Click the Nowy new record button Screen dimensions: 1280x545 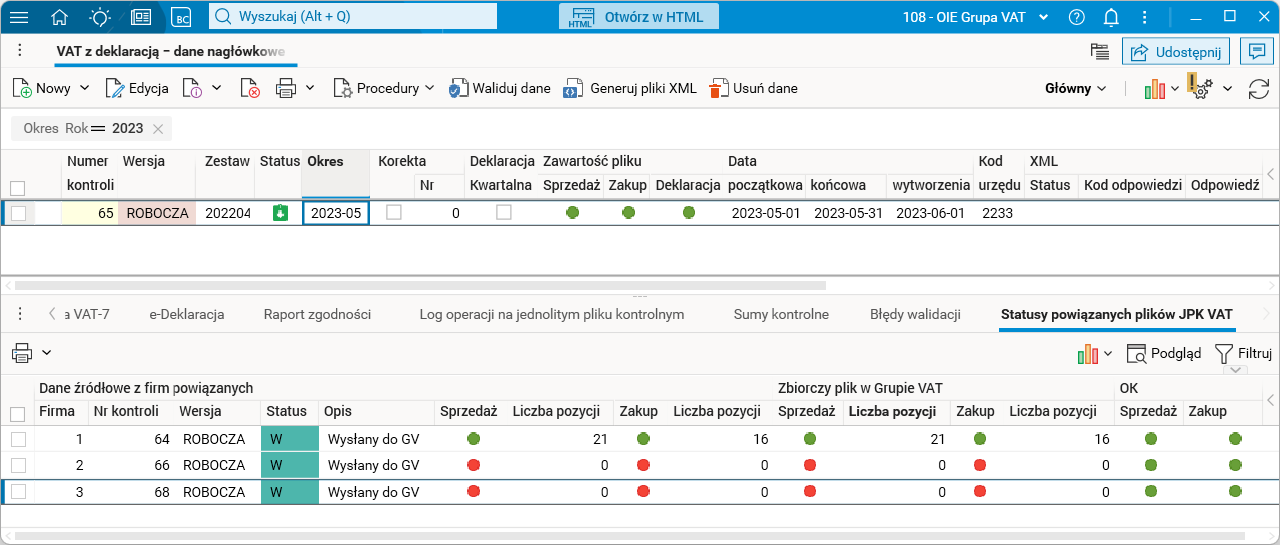point(42,88)
